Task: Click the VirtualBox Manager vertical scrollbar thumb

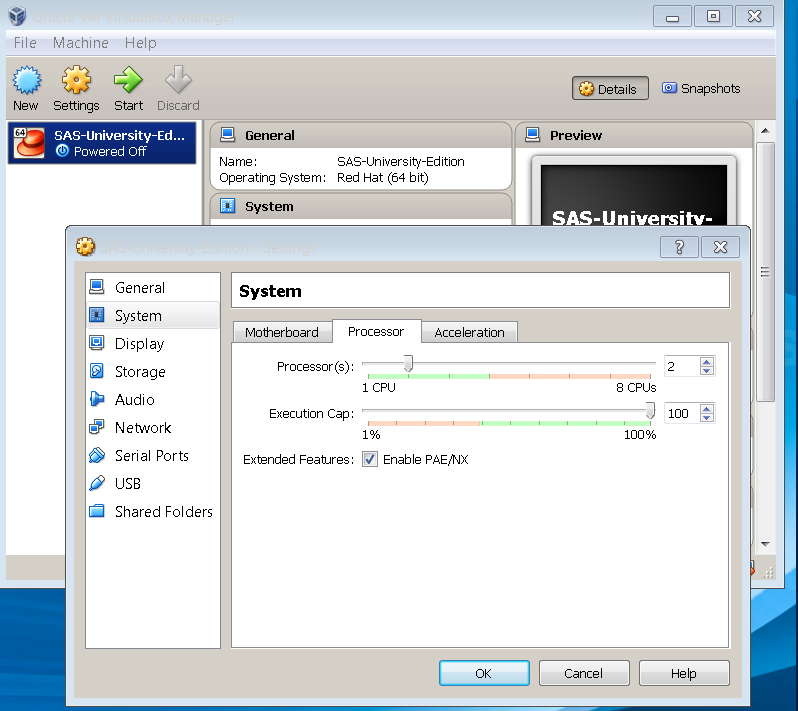Action: tap(765, 272)
